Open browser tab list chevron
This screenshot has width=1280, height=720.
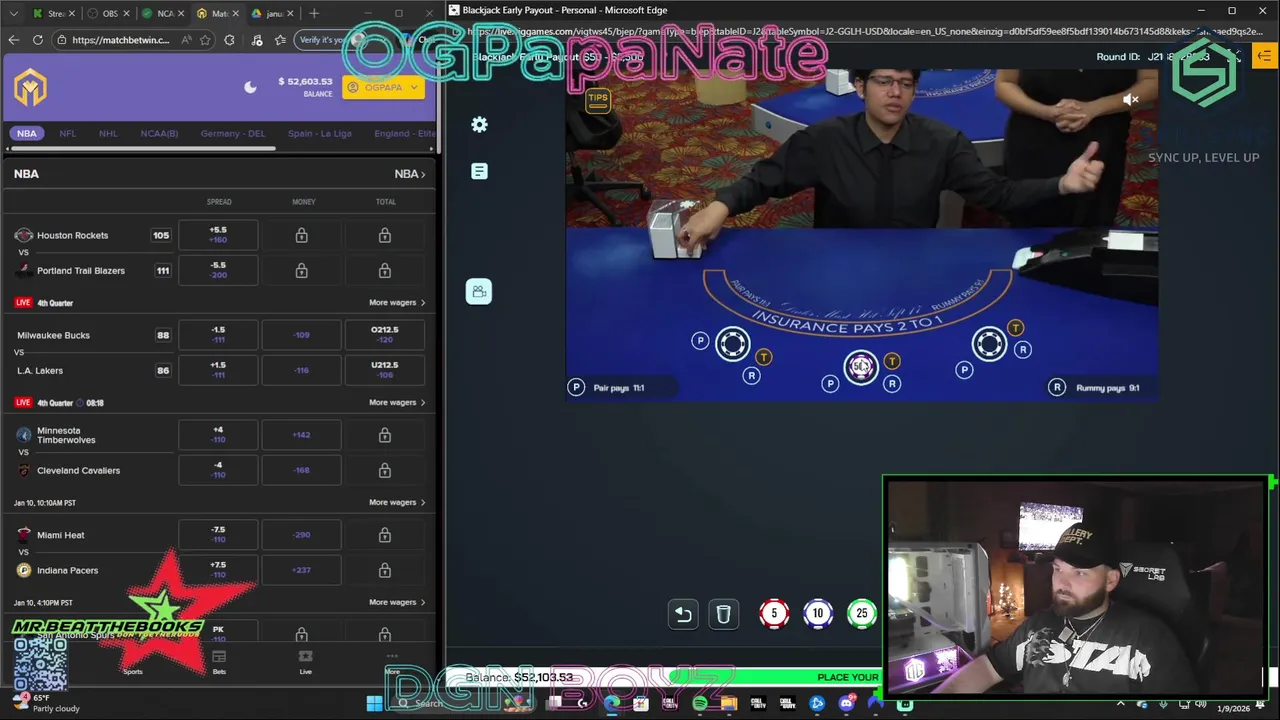pyautogui.click(x=14, y=13)
